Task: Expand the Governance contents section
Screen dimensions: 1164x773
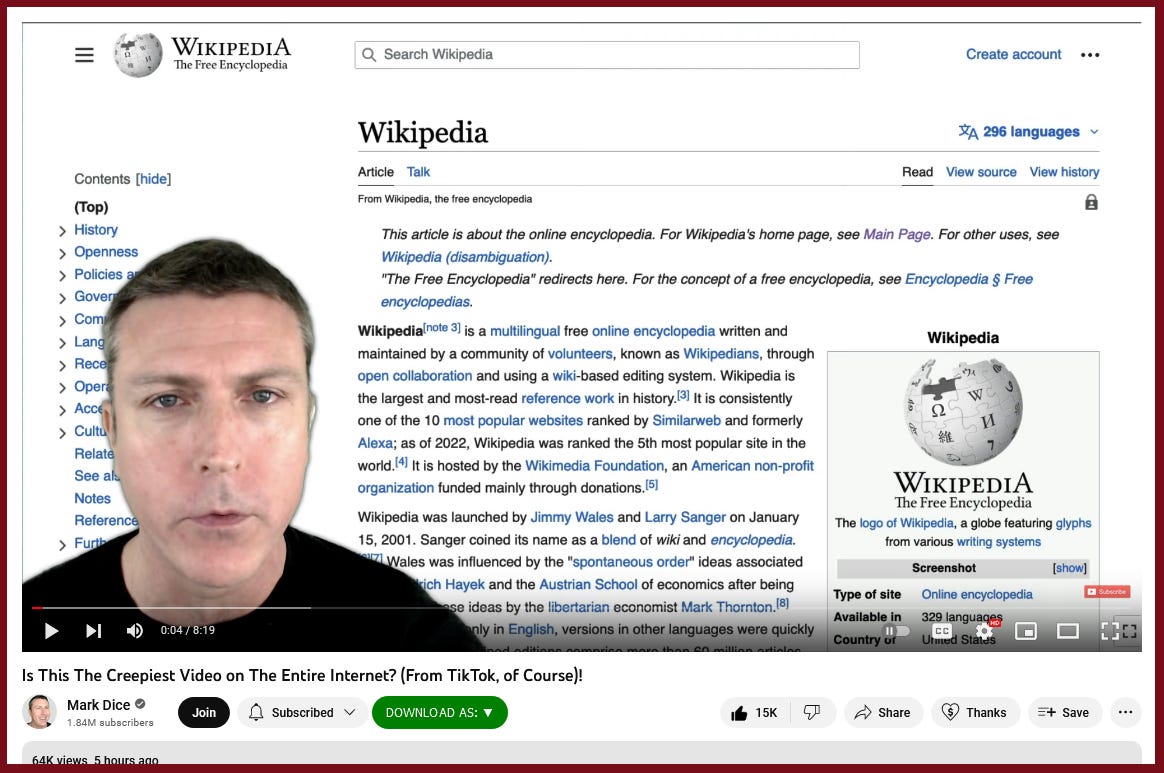Action: (62, 298)
